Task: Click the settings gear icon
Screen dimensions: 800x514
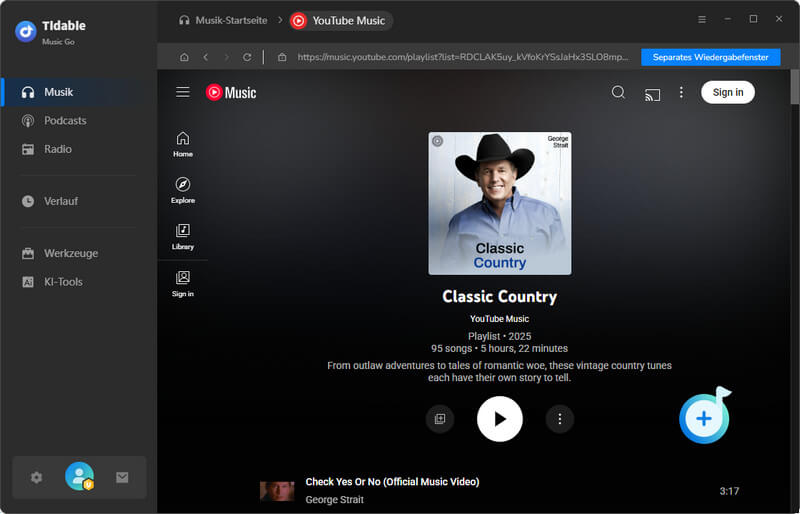Action: (x=36, y=477)
